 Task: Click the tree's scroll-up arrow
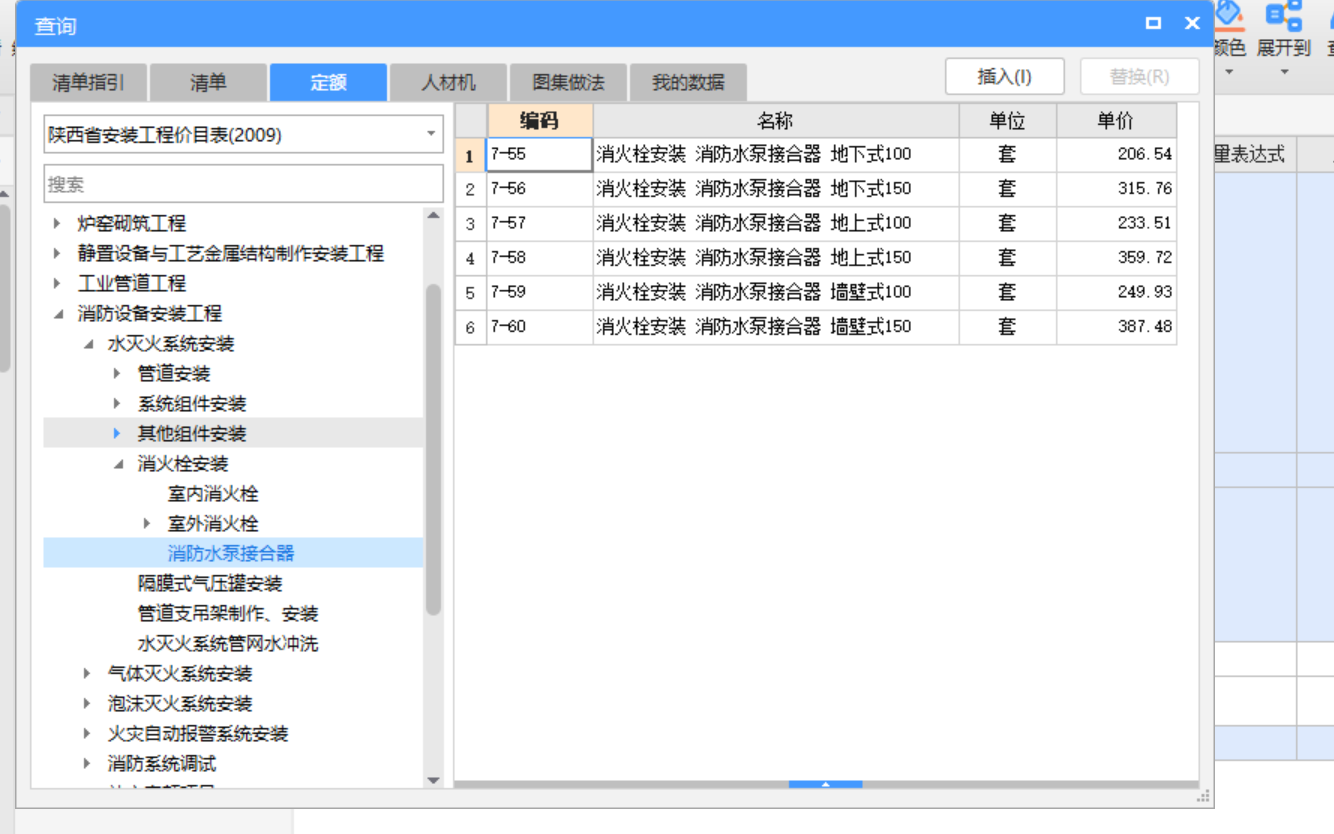[433, 215]
